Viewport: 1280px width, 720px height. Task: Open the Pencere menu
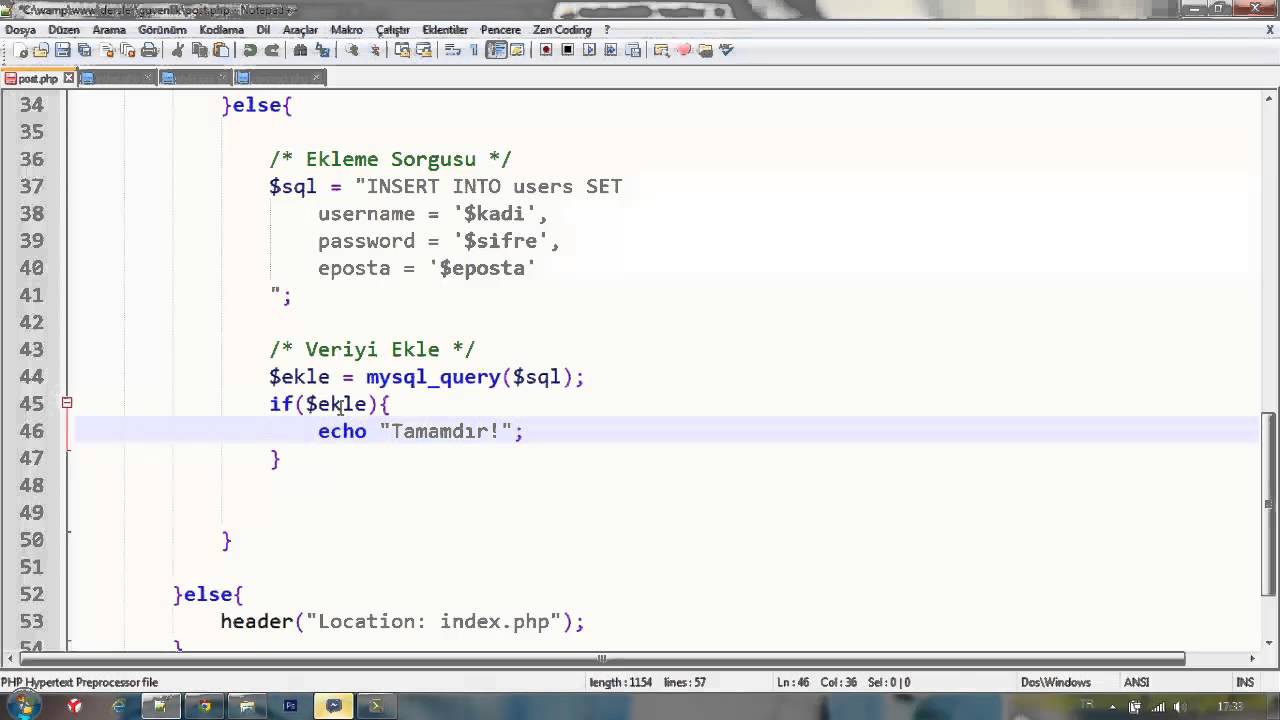(500, 30)
